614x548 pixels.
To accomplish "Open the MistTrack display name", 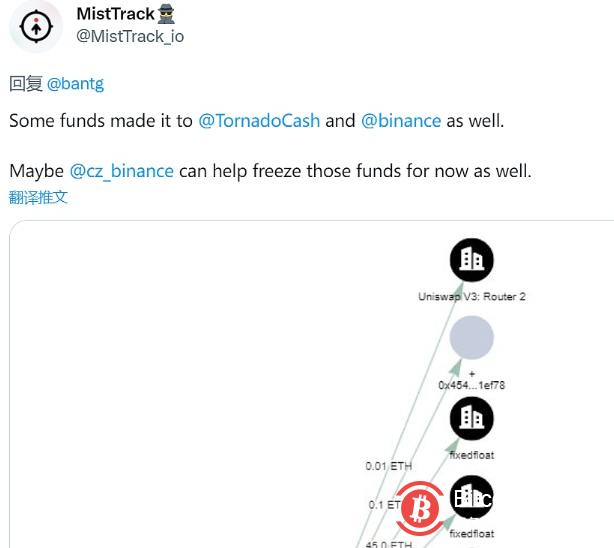I will (x=115, y=14).
